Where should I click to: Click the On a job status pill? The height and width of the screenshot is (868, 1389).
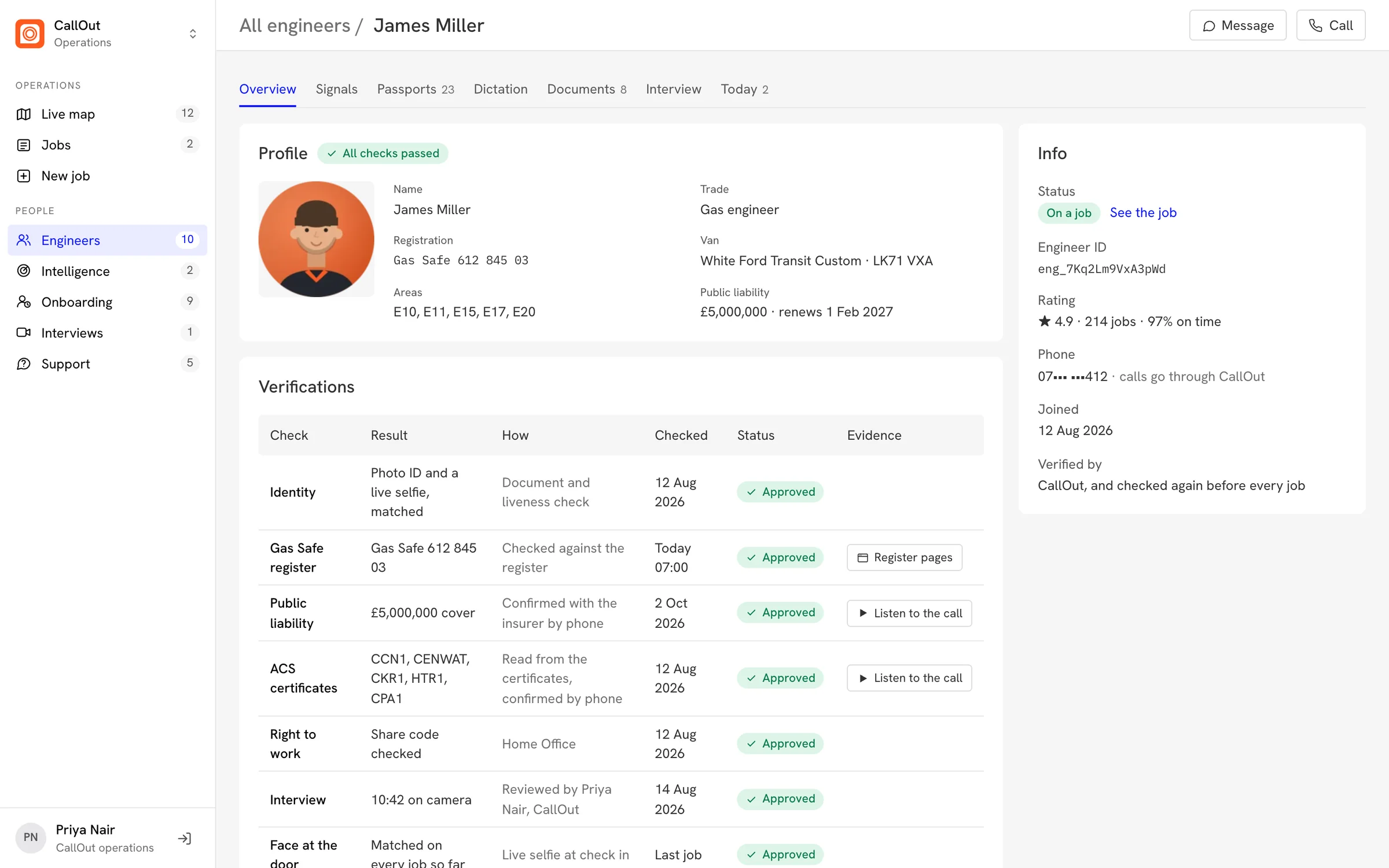(1068, 213)
